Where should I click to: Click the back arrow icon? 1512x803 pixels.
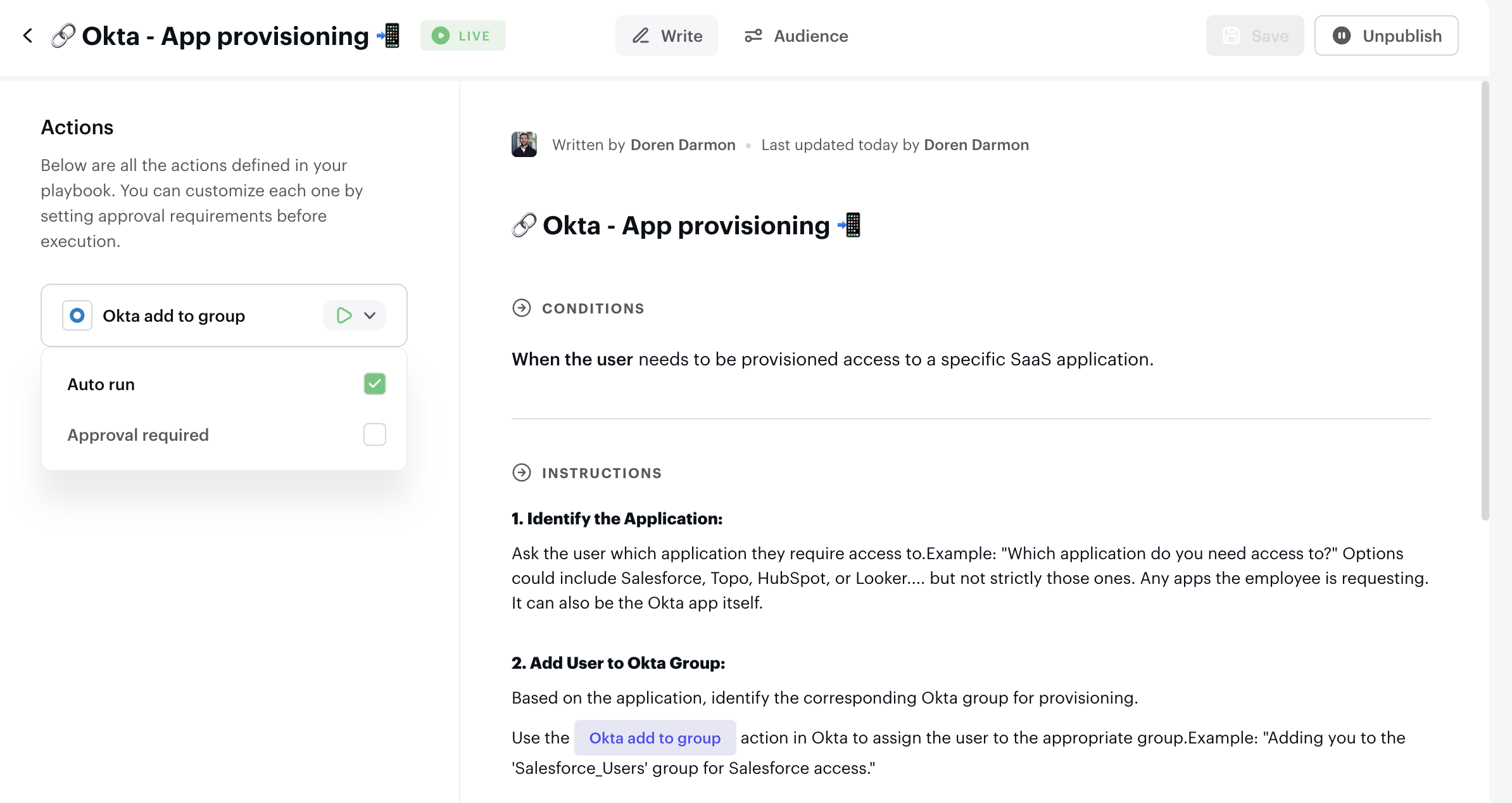click(x=28, y=35)
